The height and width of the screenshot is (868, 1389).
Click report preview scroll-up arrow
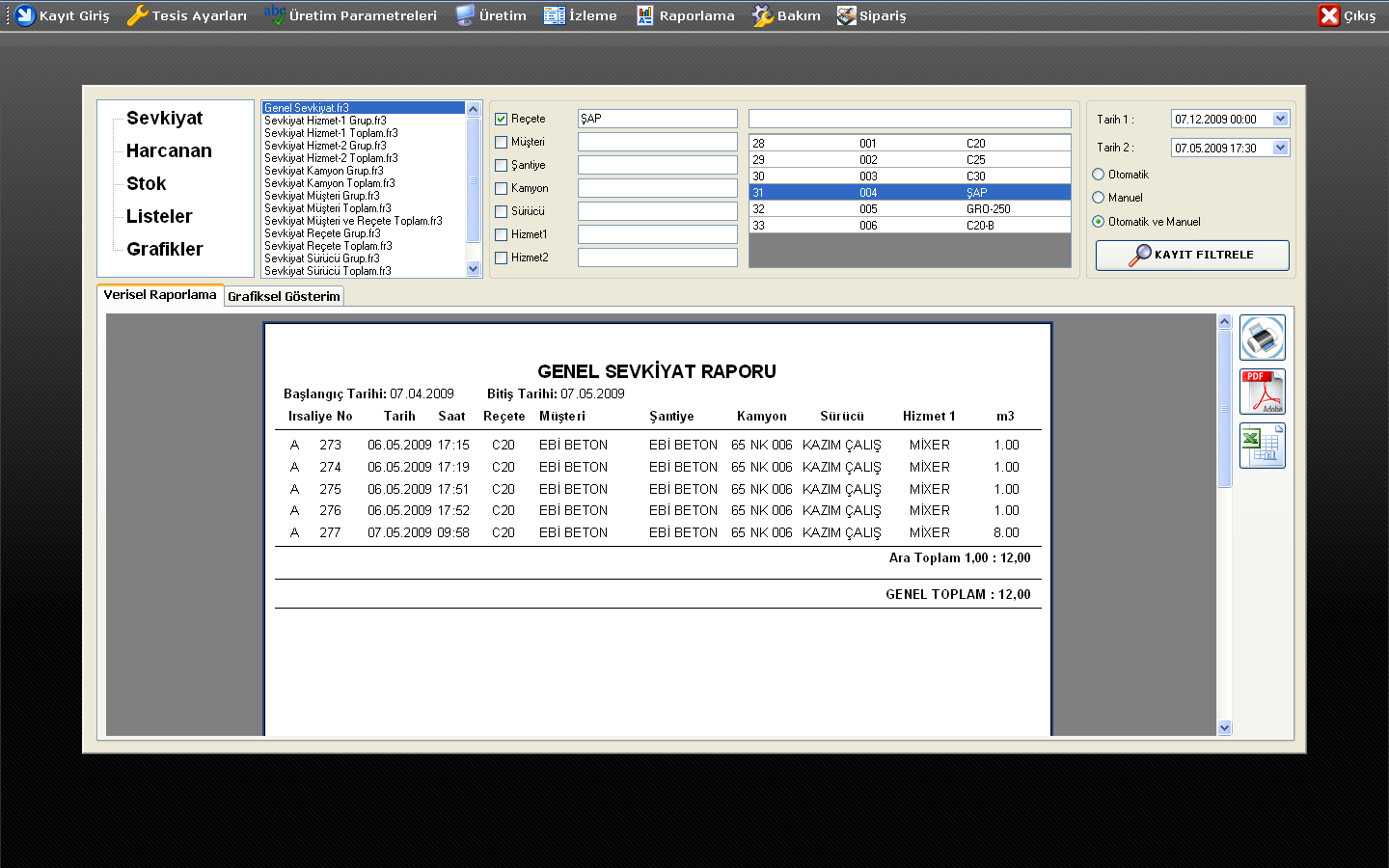coord(1225,322)
